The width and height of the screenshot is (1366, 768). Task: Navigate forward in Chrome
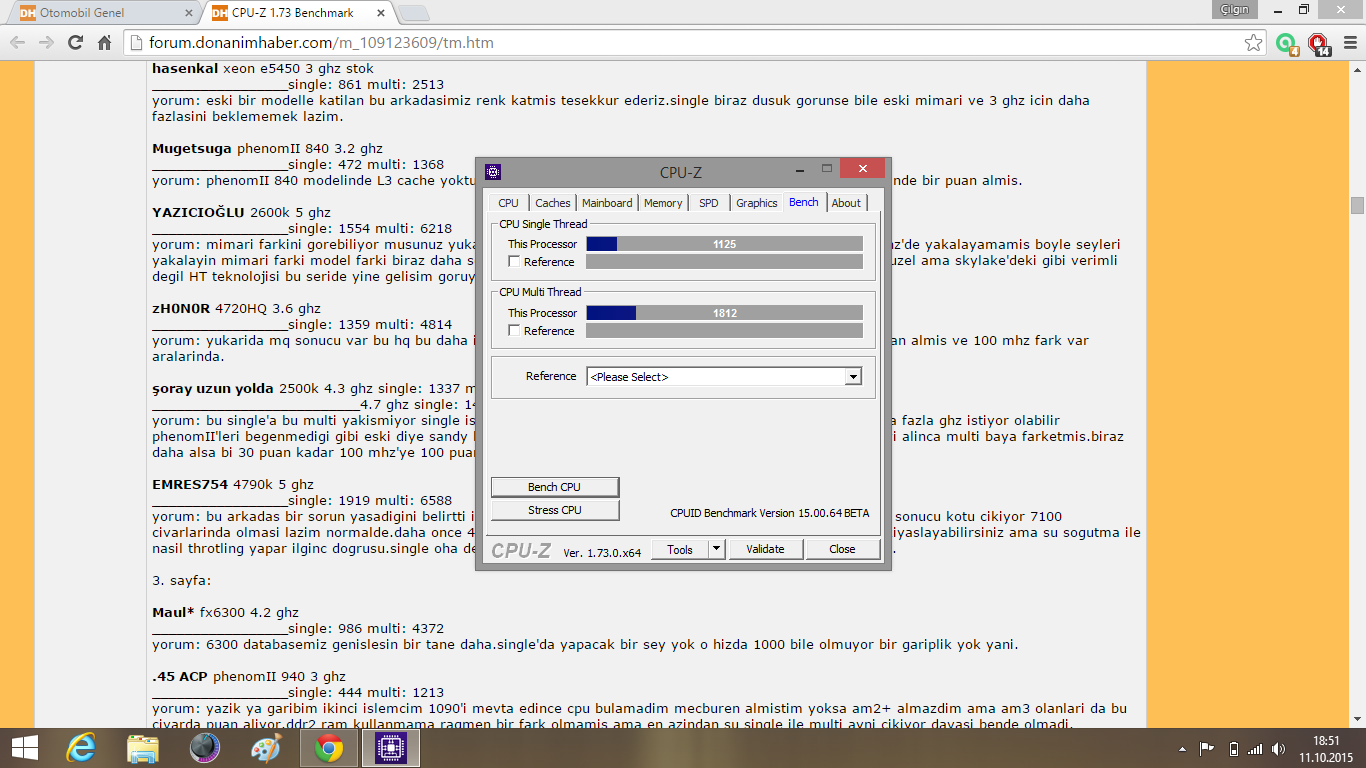click(x=46, y=43)
